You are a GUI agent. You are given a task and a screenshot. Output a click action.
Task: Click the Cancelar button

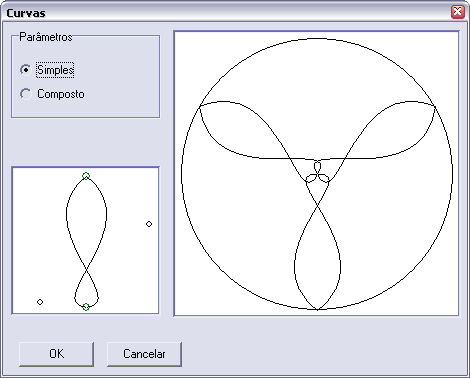[144, 354]
